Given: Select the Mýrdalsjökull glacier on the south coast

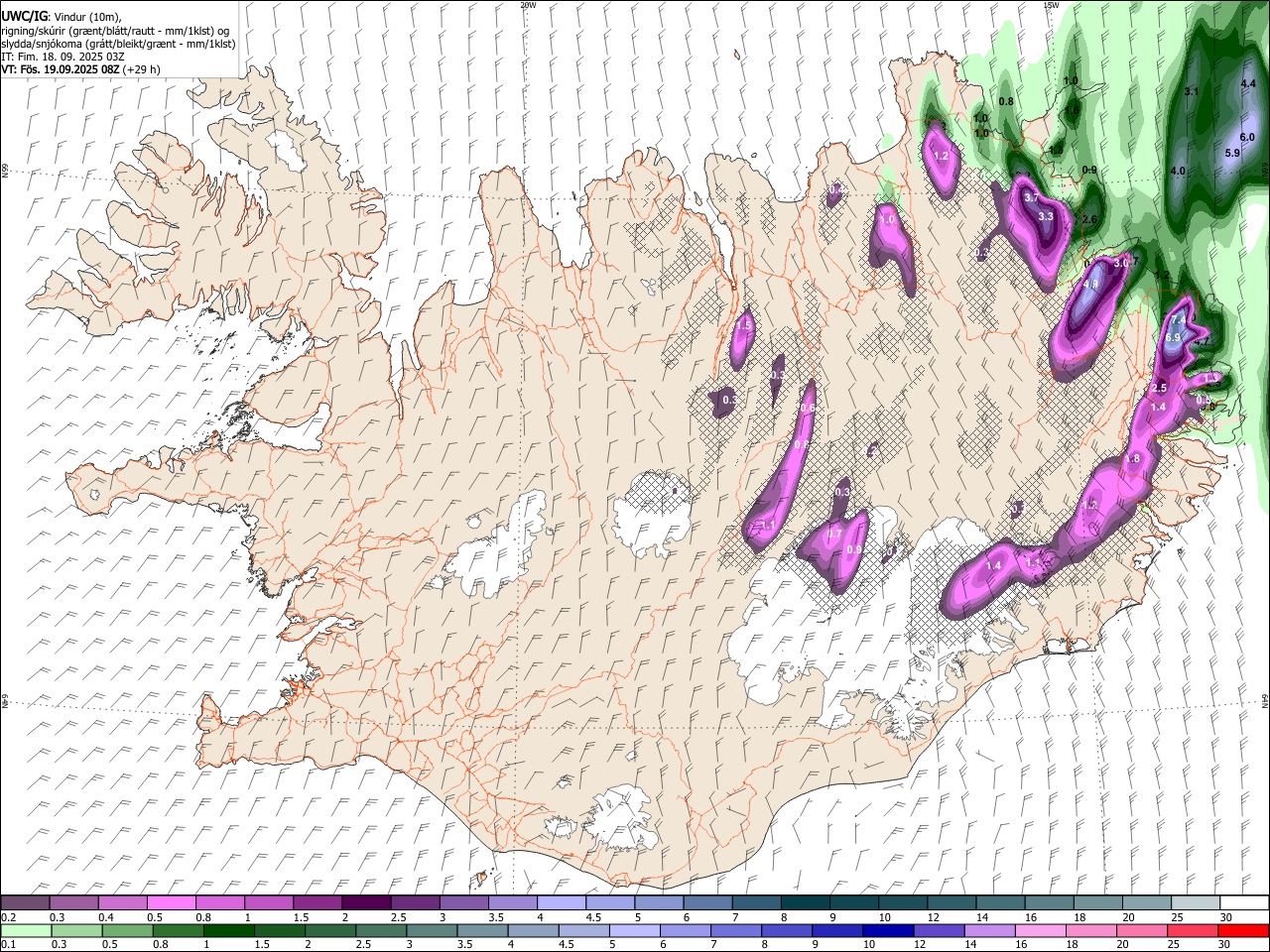Looking at the screenshot, I should coord(620,818).
